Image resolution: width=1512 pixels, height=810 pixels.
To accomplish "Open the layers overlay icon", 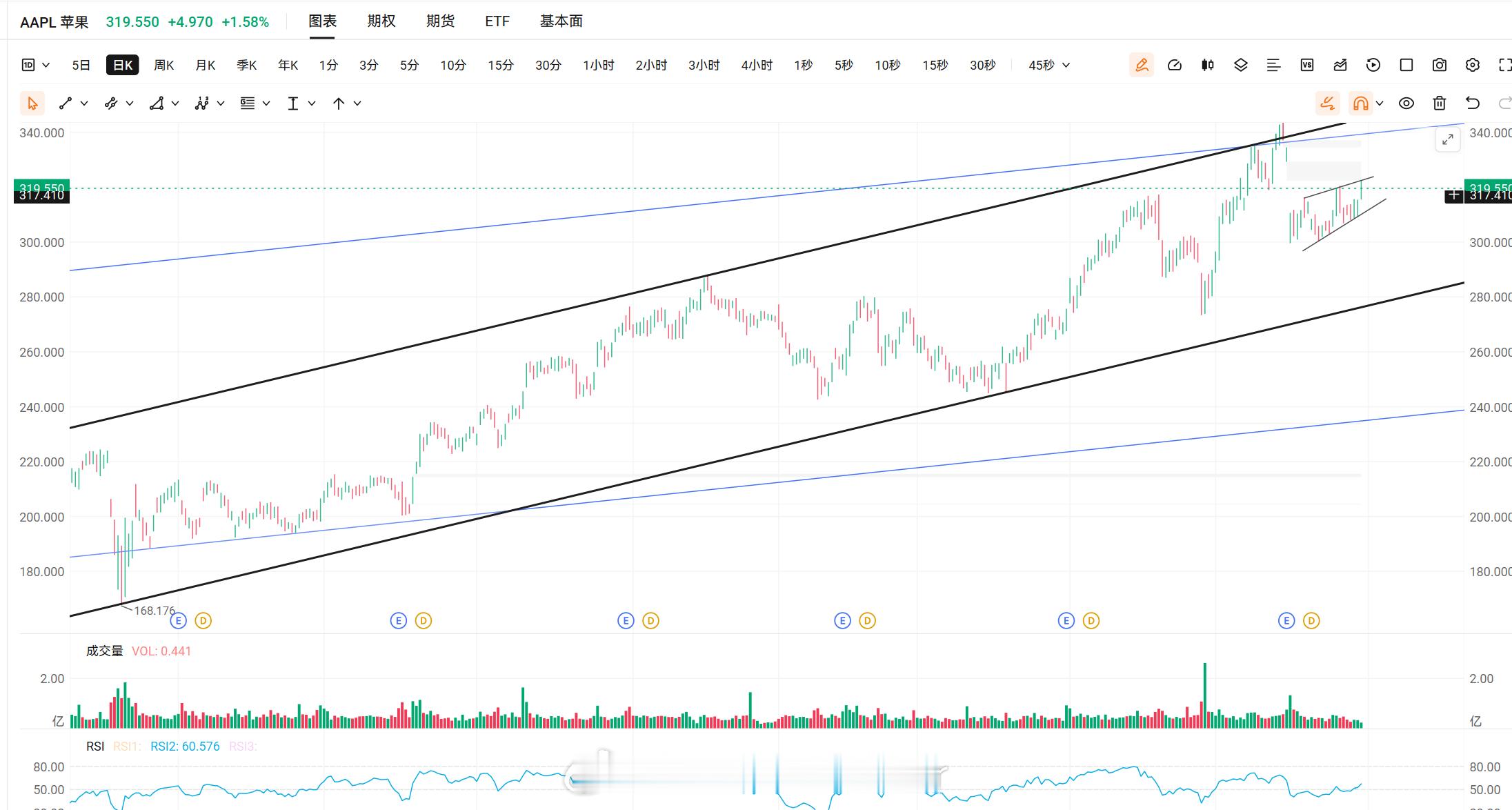I will coord(1240,65).
